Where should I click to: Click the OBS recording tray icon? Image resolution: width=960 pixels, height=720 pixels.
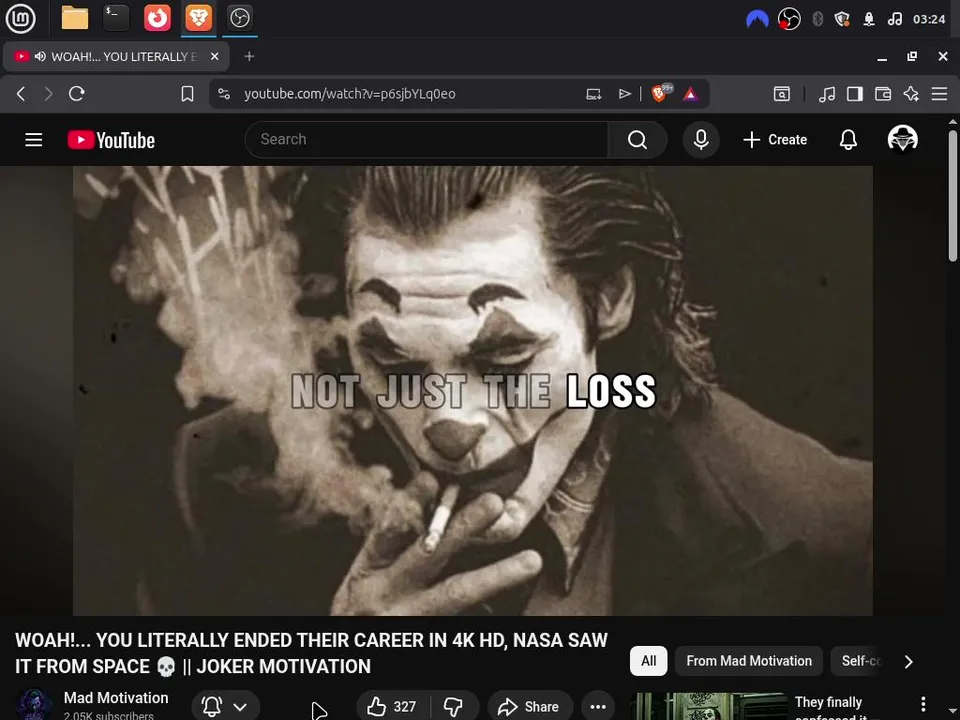[789, 19]
